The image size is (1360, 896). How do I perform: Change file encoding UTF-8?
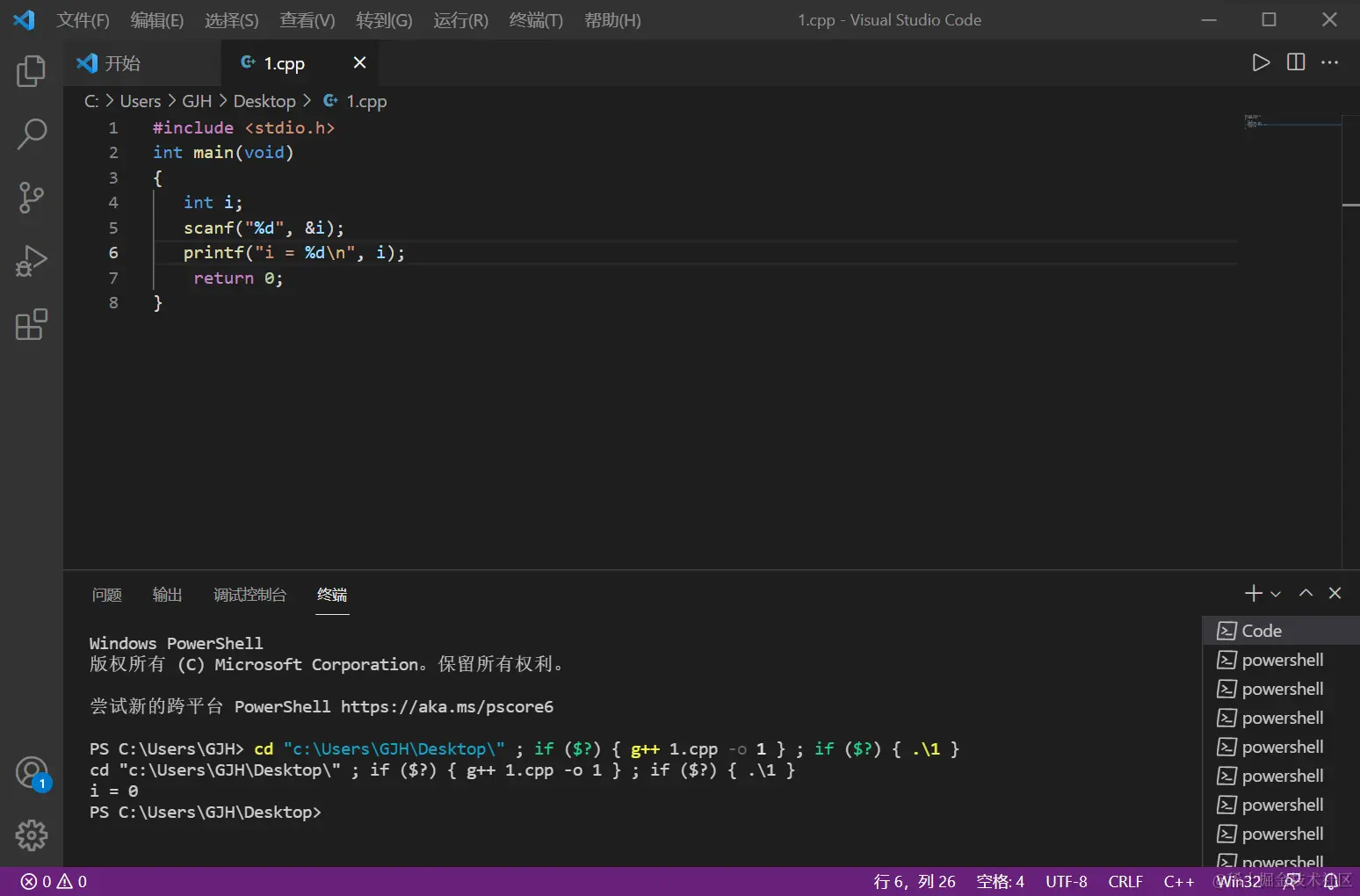pyautogui.click(x=1067, y=881)
